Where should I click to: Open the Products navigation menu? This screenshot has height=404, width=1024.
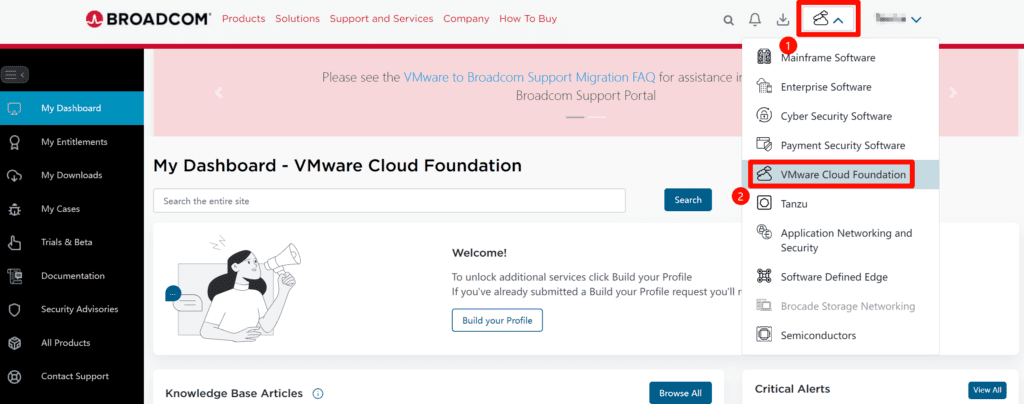tap(243, 19)
